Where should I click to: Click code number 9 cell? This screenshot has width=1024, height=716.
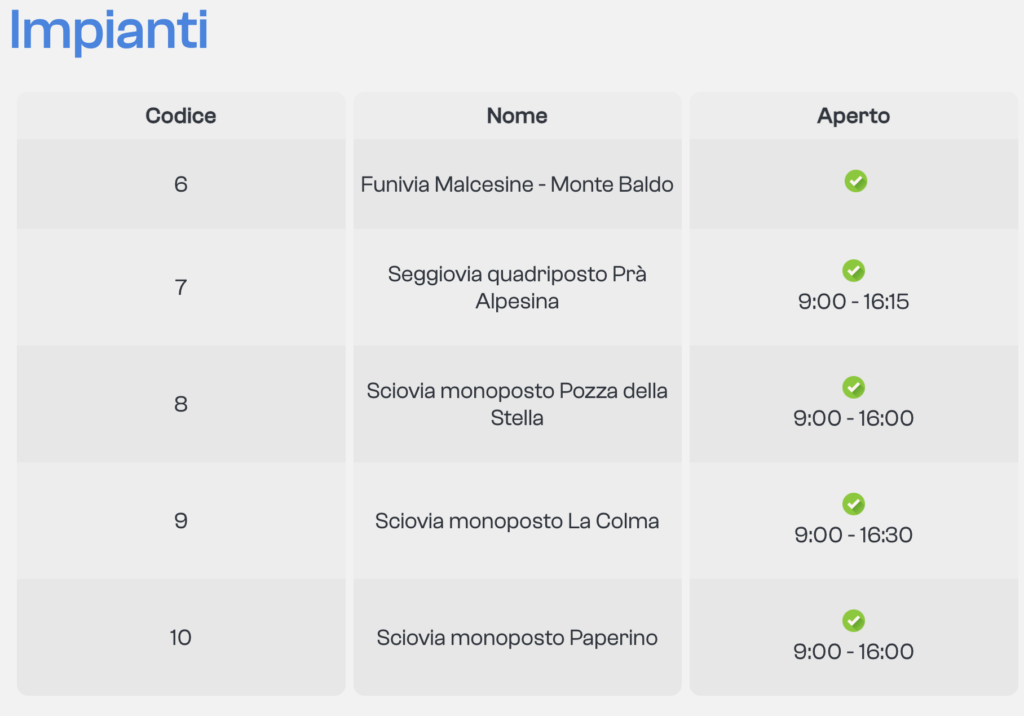(x=181, y=521)
